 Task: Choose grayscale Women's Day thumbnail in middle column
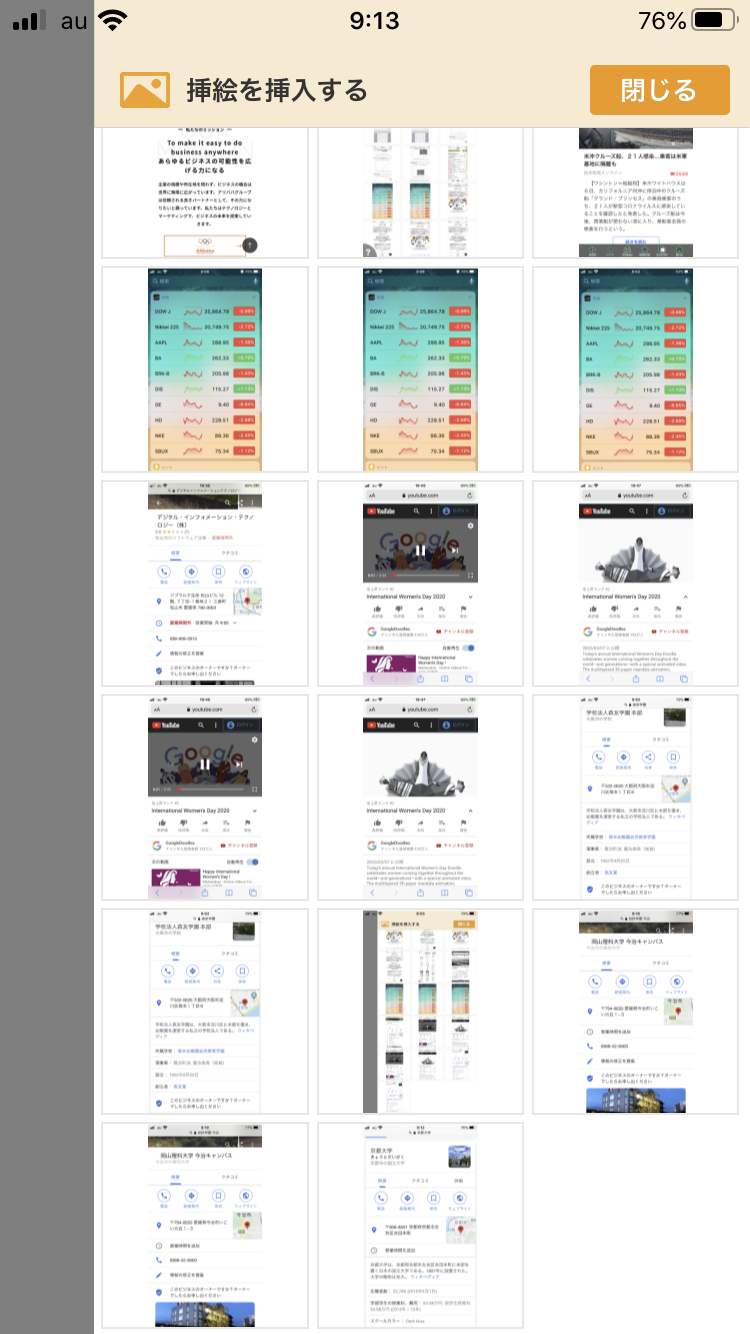click(x=420, y=797)
